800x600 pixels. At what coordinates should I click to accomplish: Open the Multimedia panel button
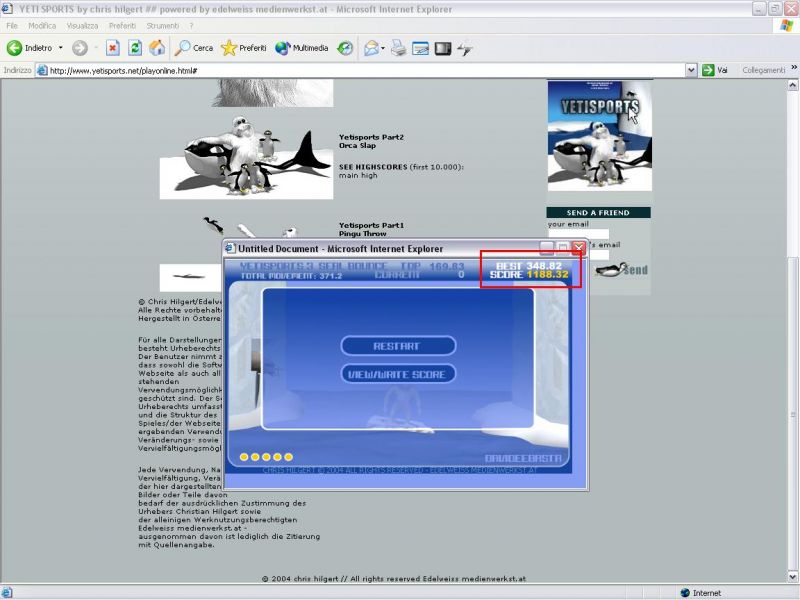(x=302, y=48)
